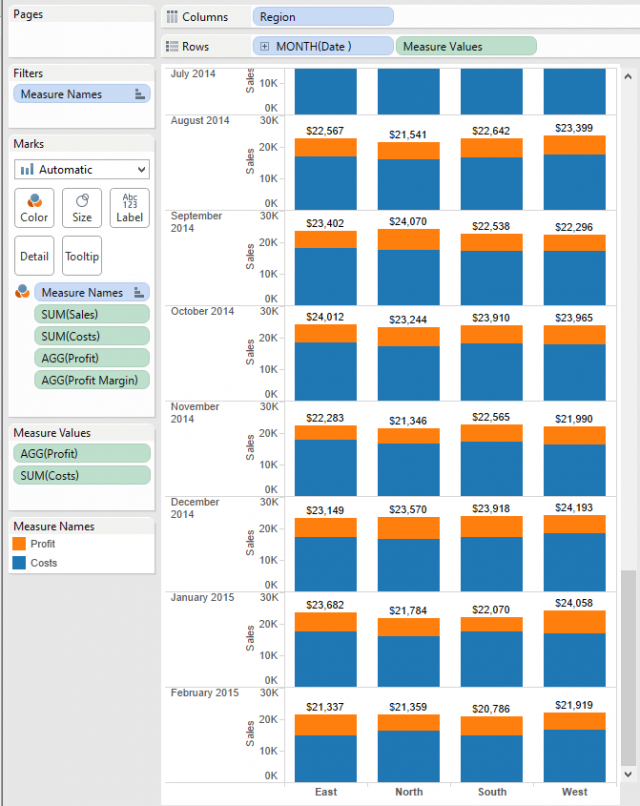Click the Columns shelf icon
The image size is (640, 806).
pyautogui.click(x=172, y=17)
